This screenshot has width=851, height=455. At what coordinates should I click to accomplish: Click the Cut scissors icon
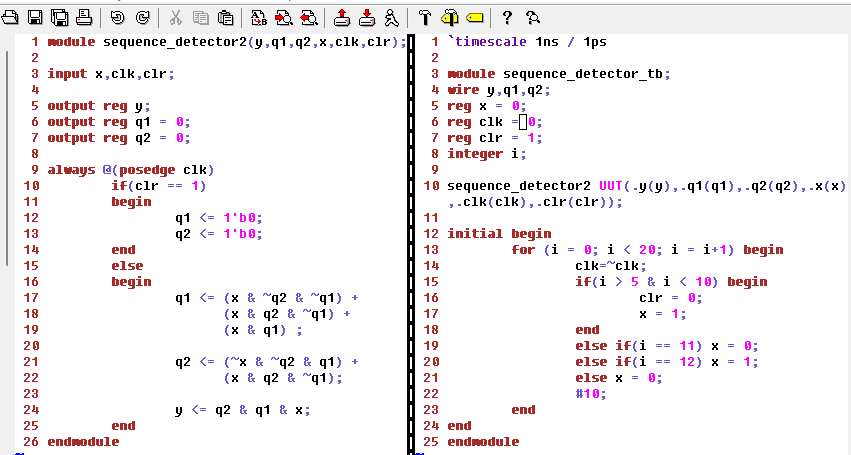pos(175,16)
